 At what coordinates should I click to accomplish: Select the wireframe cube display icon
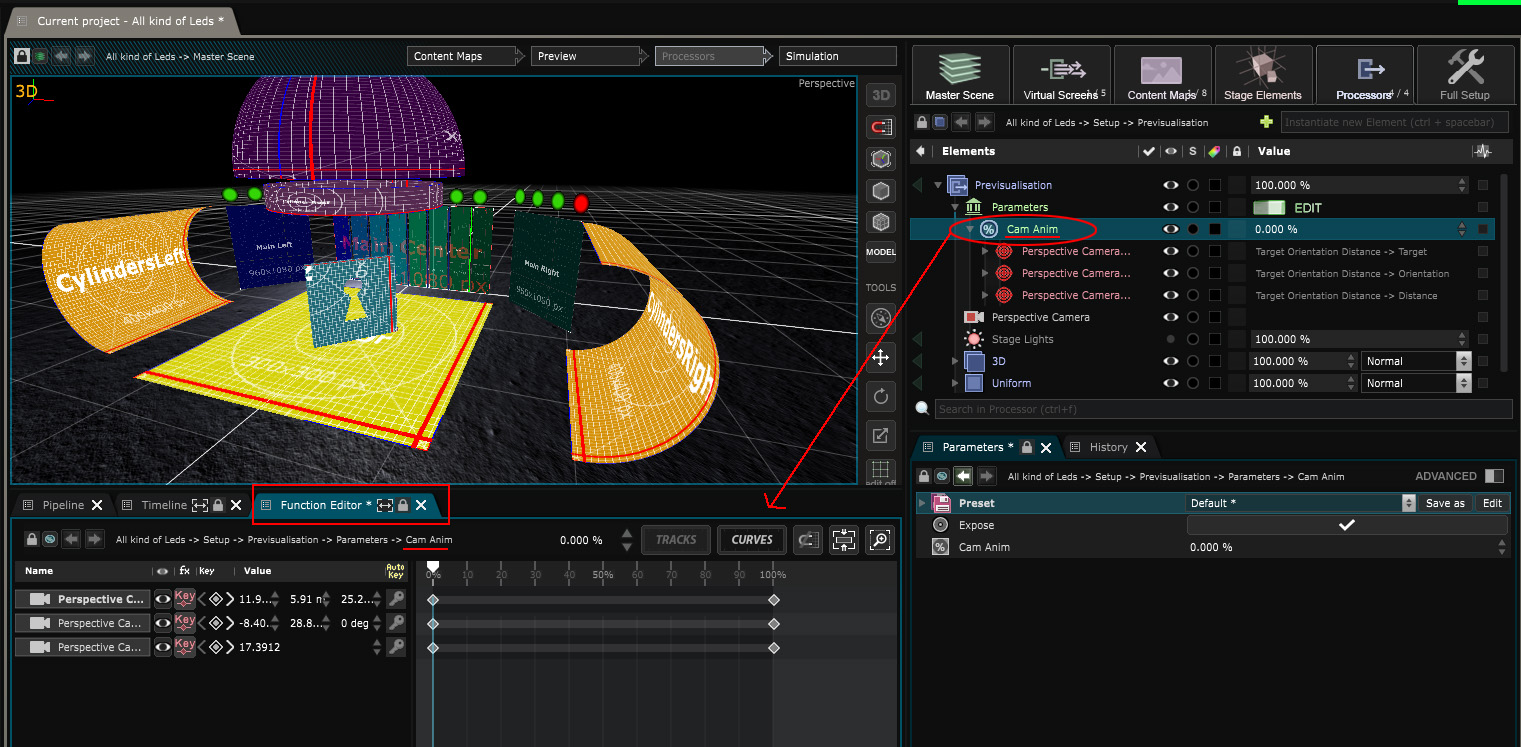point(881,222)
